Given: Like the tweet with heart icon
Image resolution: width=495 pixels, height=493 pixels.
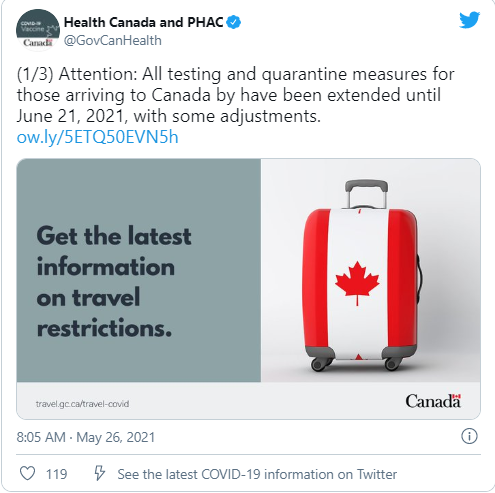Looking at the screenshot, I should pyautogui.click(x=27, y=474).
